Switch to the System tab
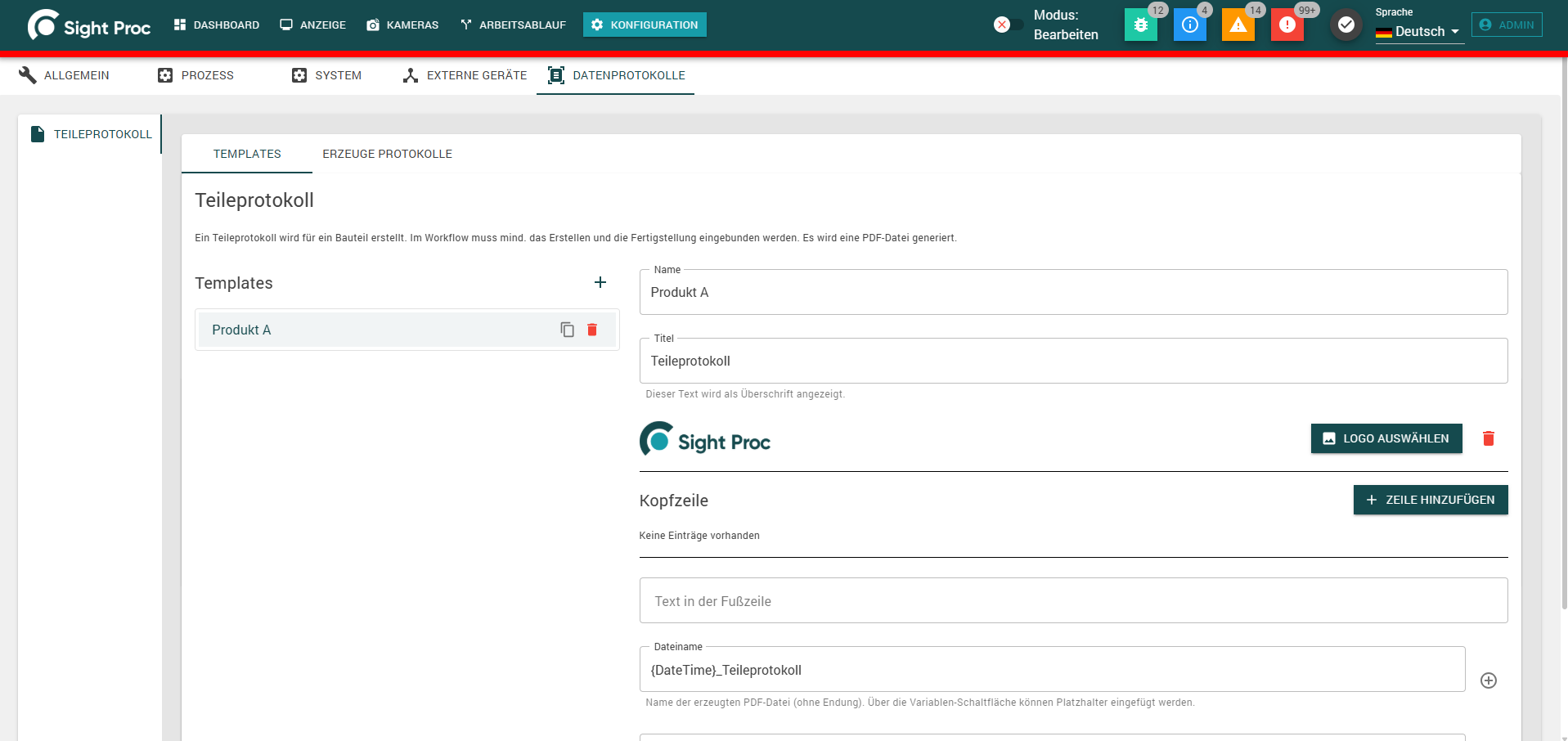The width and height of the screenshot is (1568, 741). pos(327,75)
